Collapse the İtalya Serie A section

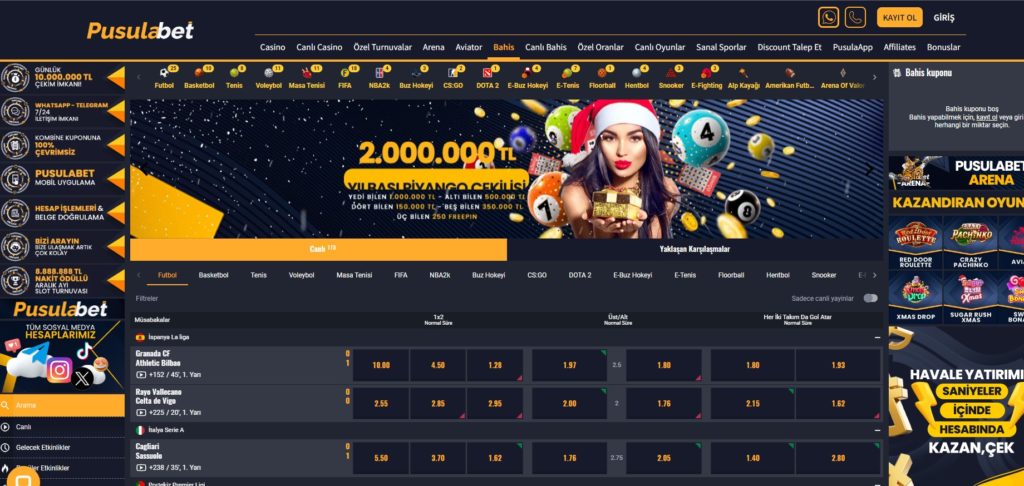click(x=877, y=430)
